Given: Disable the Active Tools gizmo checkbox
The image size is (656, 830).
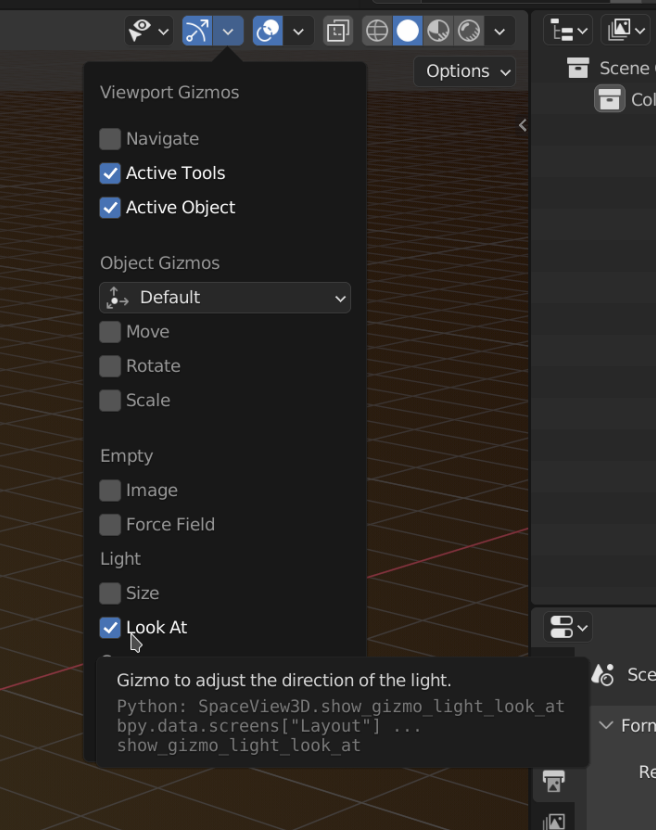Looking at the screenshot, I should [x=110, y=173].
